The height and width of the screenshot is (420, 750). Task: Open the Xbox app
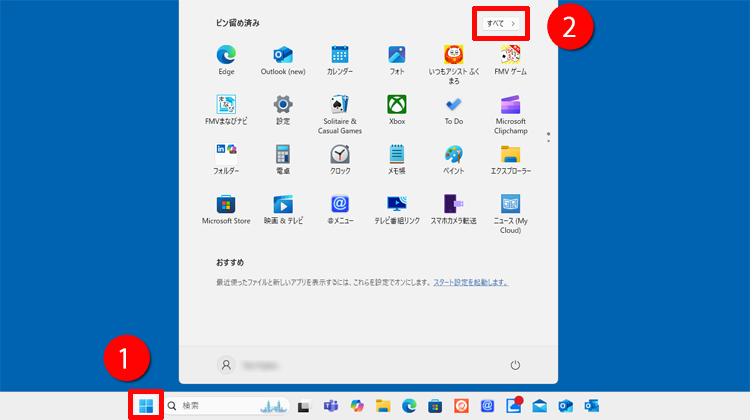tap(397, 110)
